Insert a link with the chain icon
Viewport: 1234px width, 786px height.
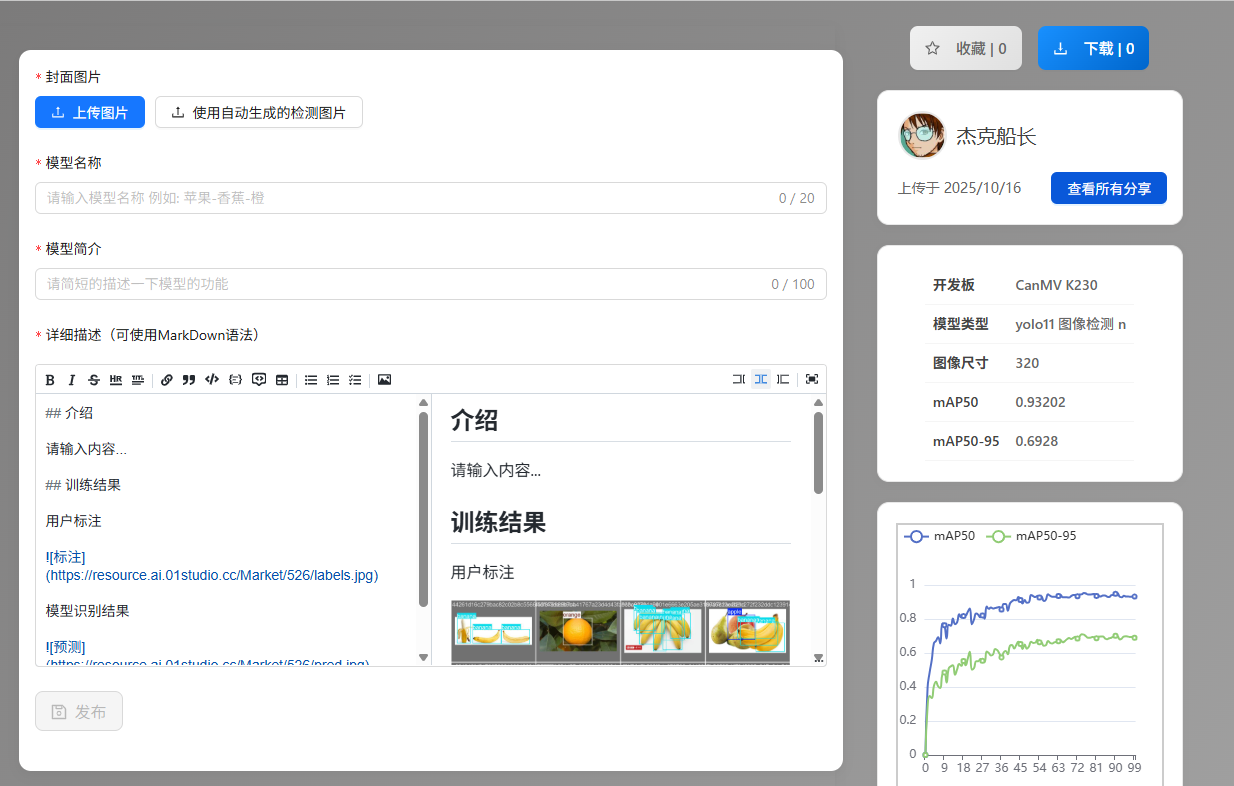point(167,380)
